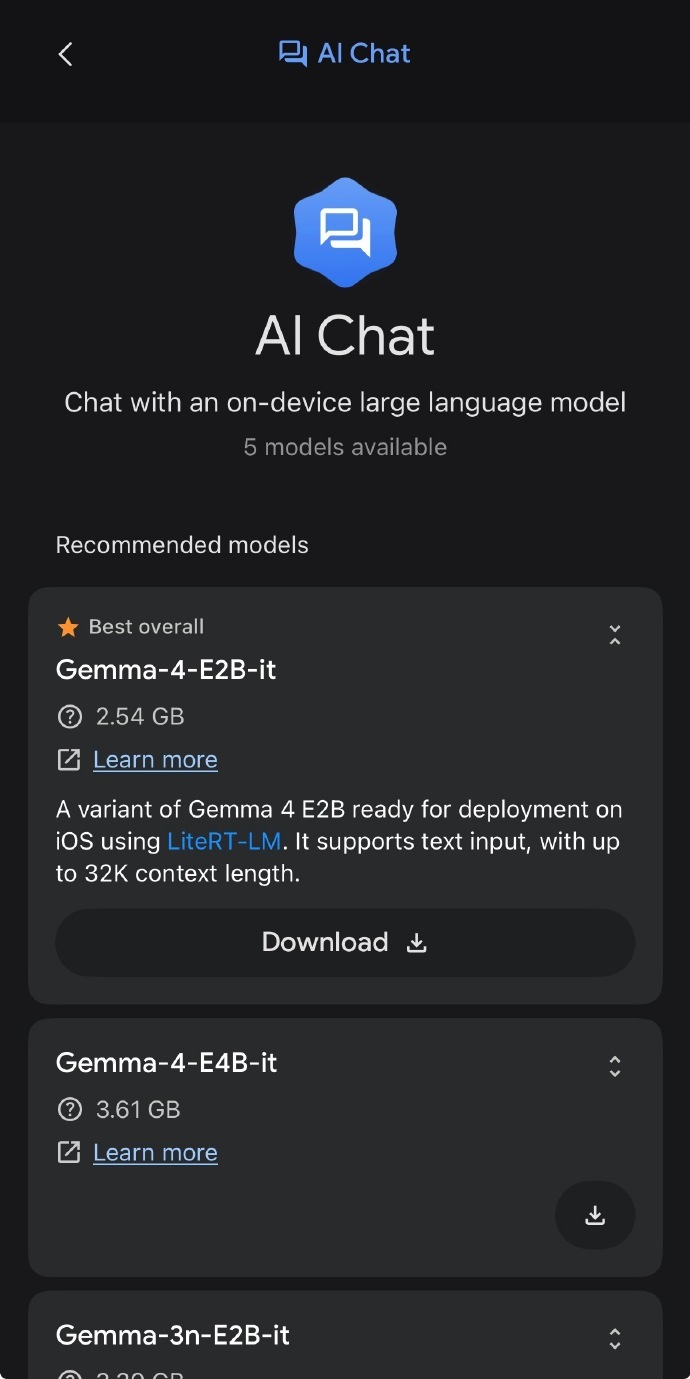
Task: Download Gemma-4-E4B-it using its download icon
Action: 595,1215
